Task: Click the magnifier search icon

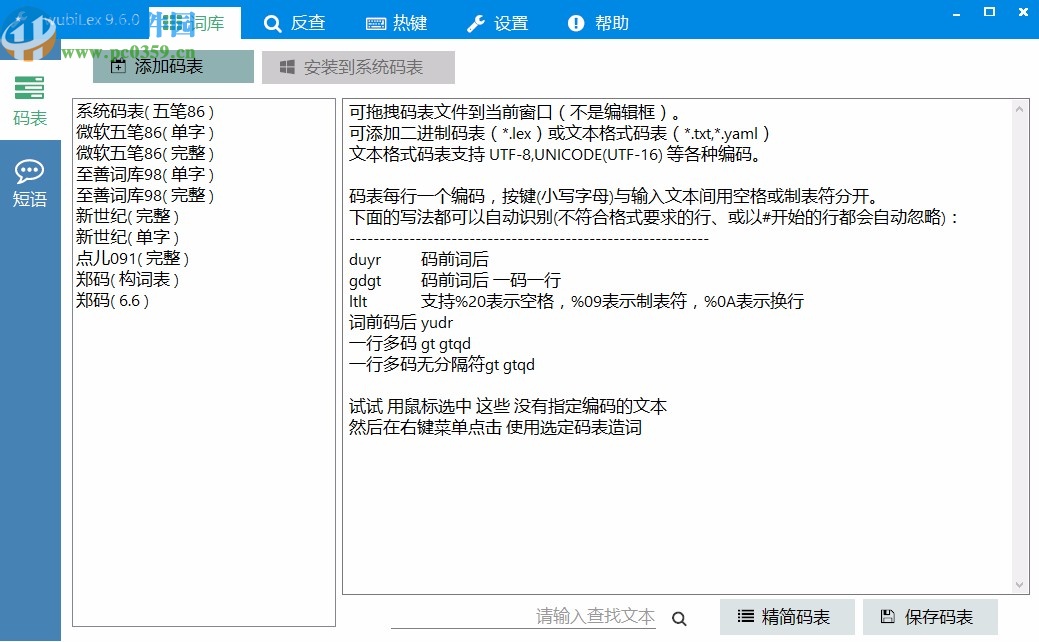Action: tap(679, 617)
